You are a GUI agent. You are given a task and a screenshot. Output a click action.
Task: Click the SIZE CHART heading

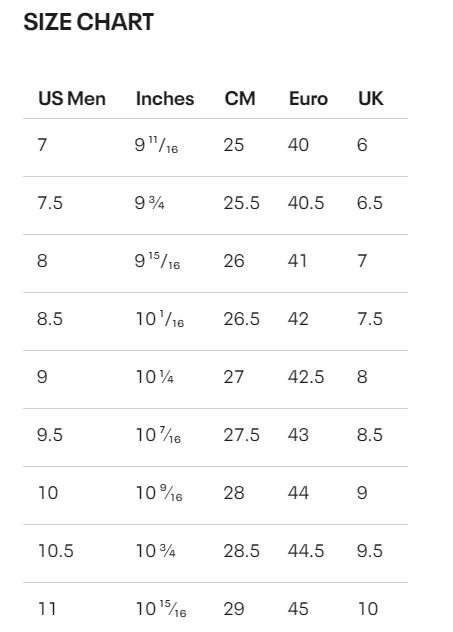point(89,22)
